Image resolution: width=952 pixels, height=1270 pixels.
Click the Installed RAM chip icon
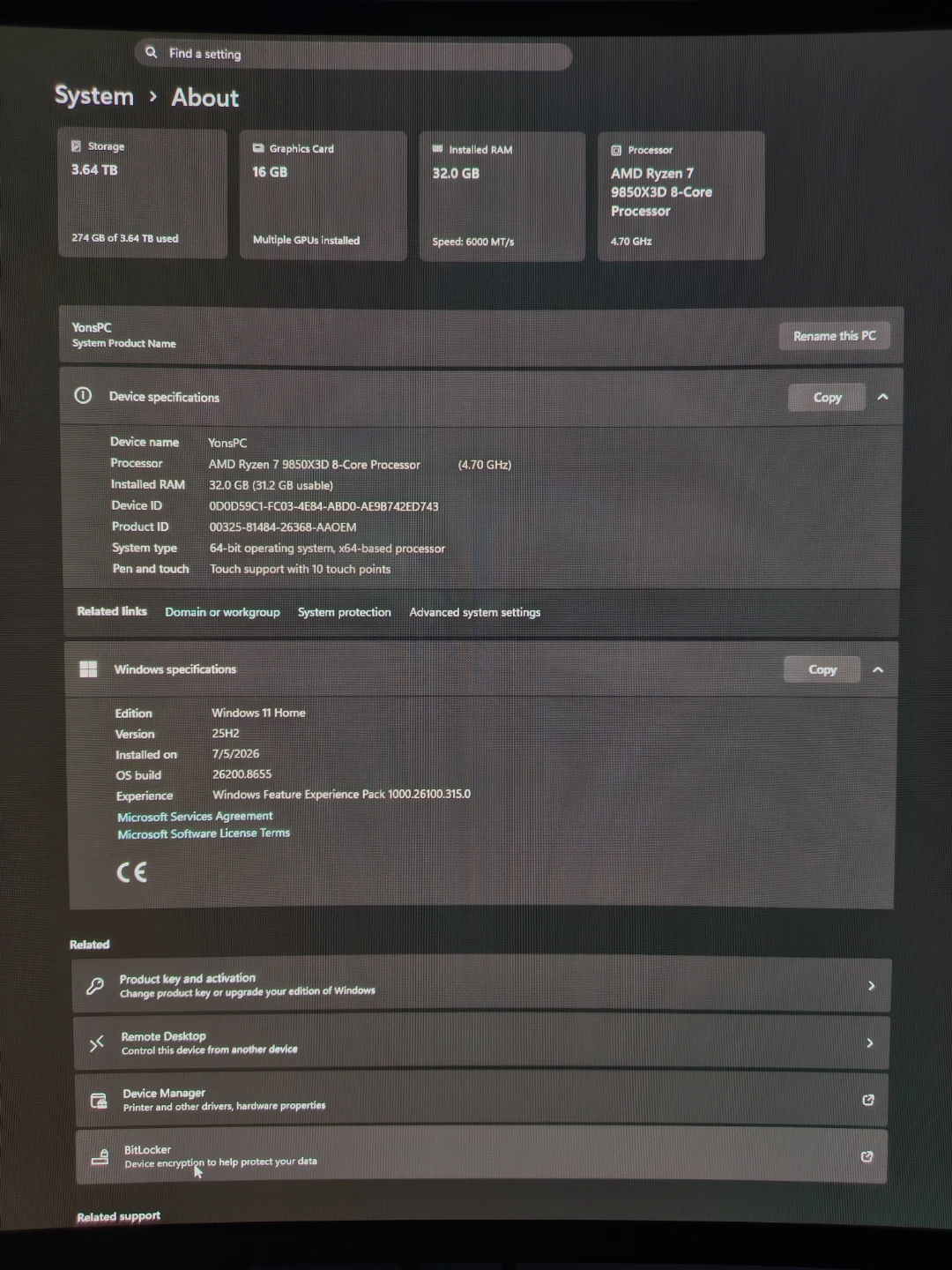(x=438, y=149)
